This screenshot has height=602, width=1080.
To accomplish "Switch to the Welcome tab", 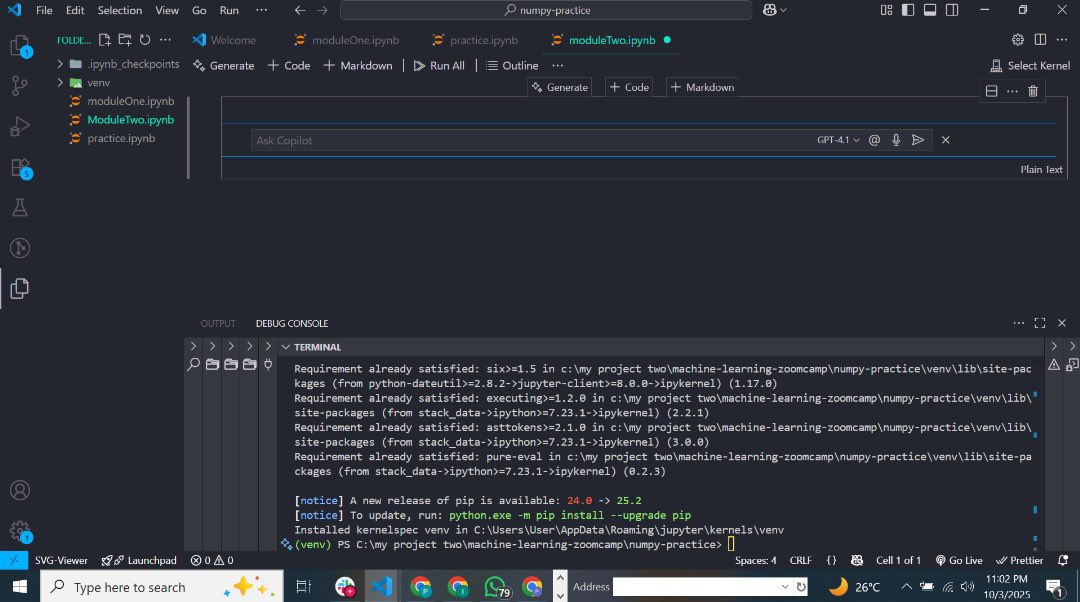I will [x=225, y=40].
